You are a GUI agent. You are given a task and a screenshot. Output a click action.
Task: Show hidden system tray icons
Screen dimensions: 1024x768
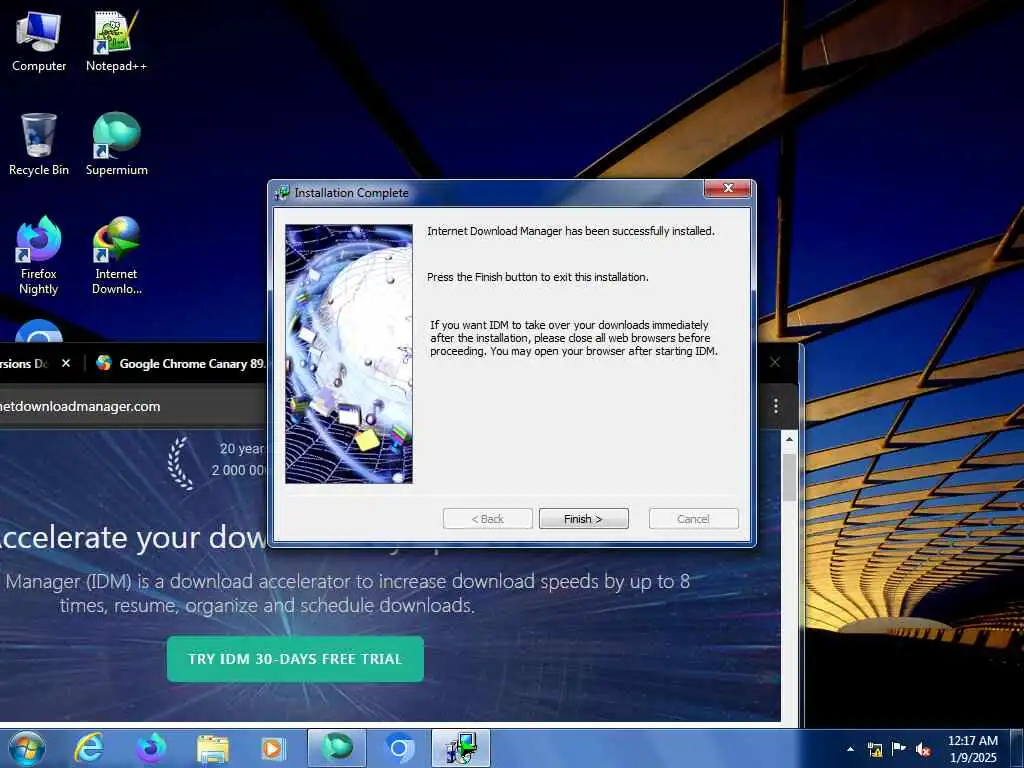[850, 749]
